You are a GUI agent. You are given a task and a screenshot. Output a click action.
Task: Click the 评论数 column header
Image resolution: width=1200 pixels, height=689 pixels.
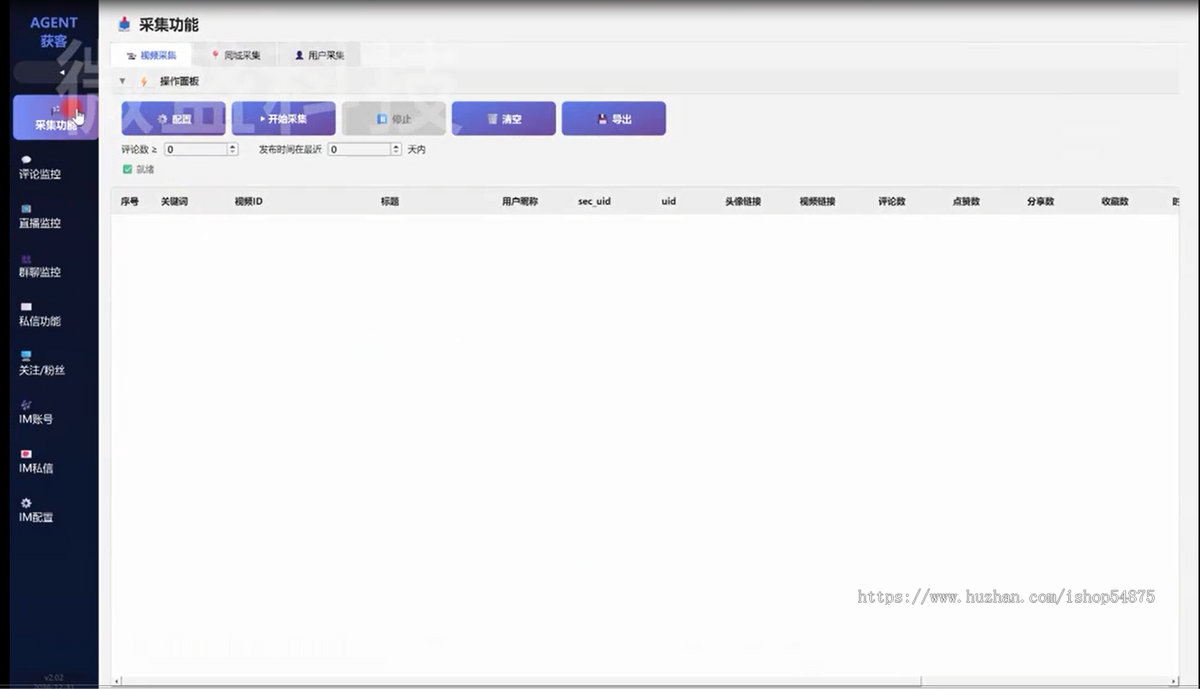892,201
